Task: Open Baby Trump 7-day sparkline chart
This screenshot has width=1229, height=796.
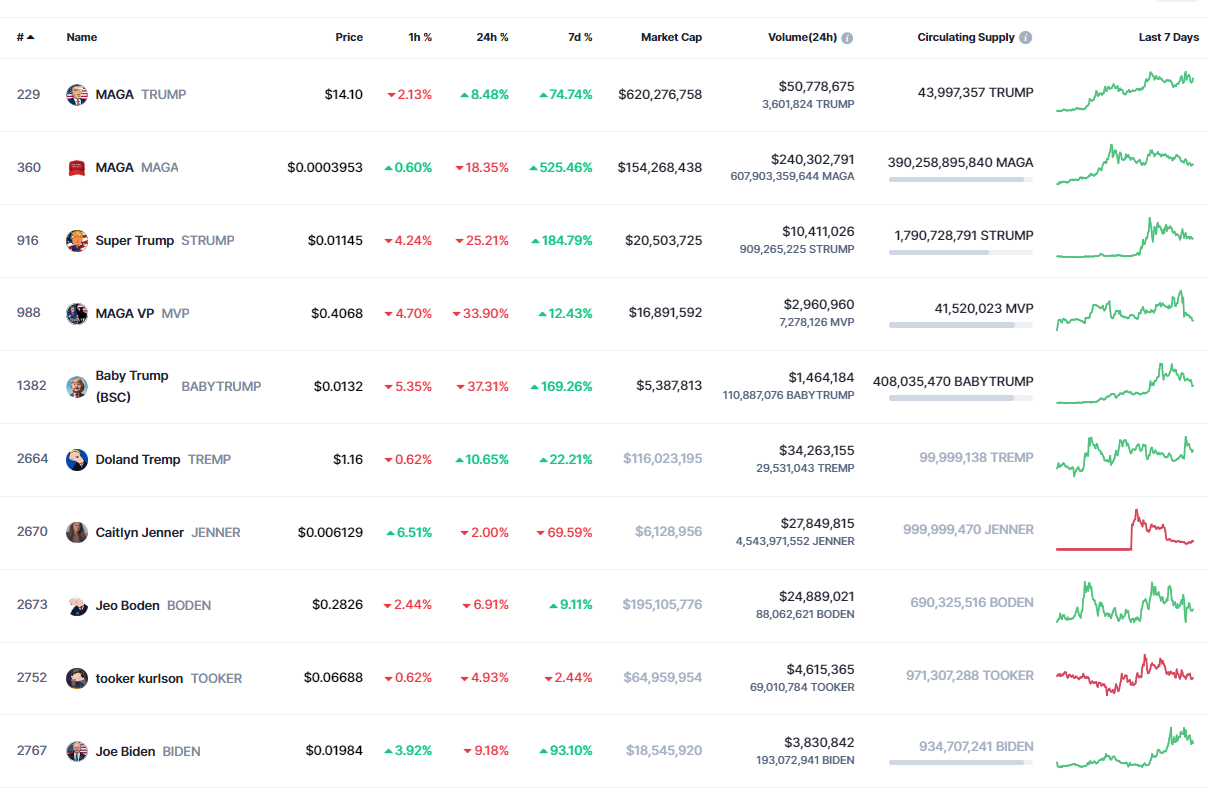Action: click(x=1125, y=384)
